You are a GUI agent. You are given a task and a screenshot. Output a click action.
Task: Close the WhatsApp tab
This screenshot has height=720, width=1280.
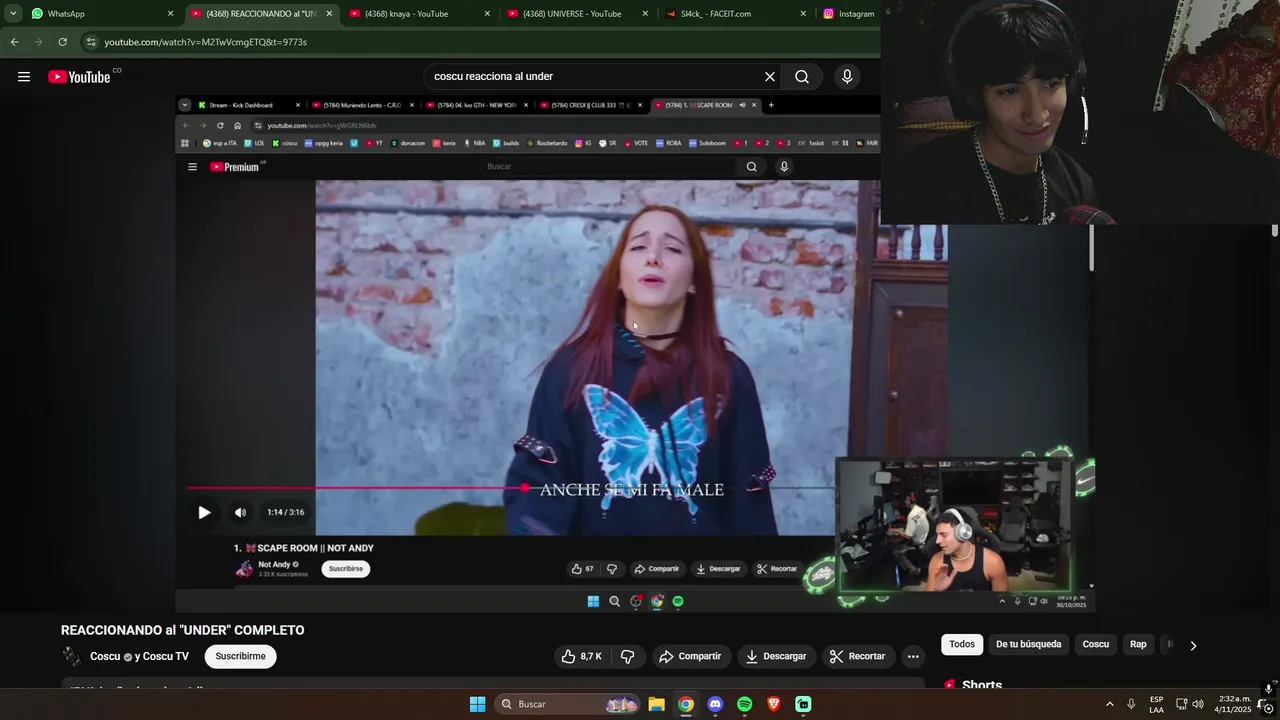(x=170, y=14)
